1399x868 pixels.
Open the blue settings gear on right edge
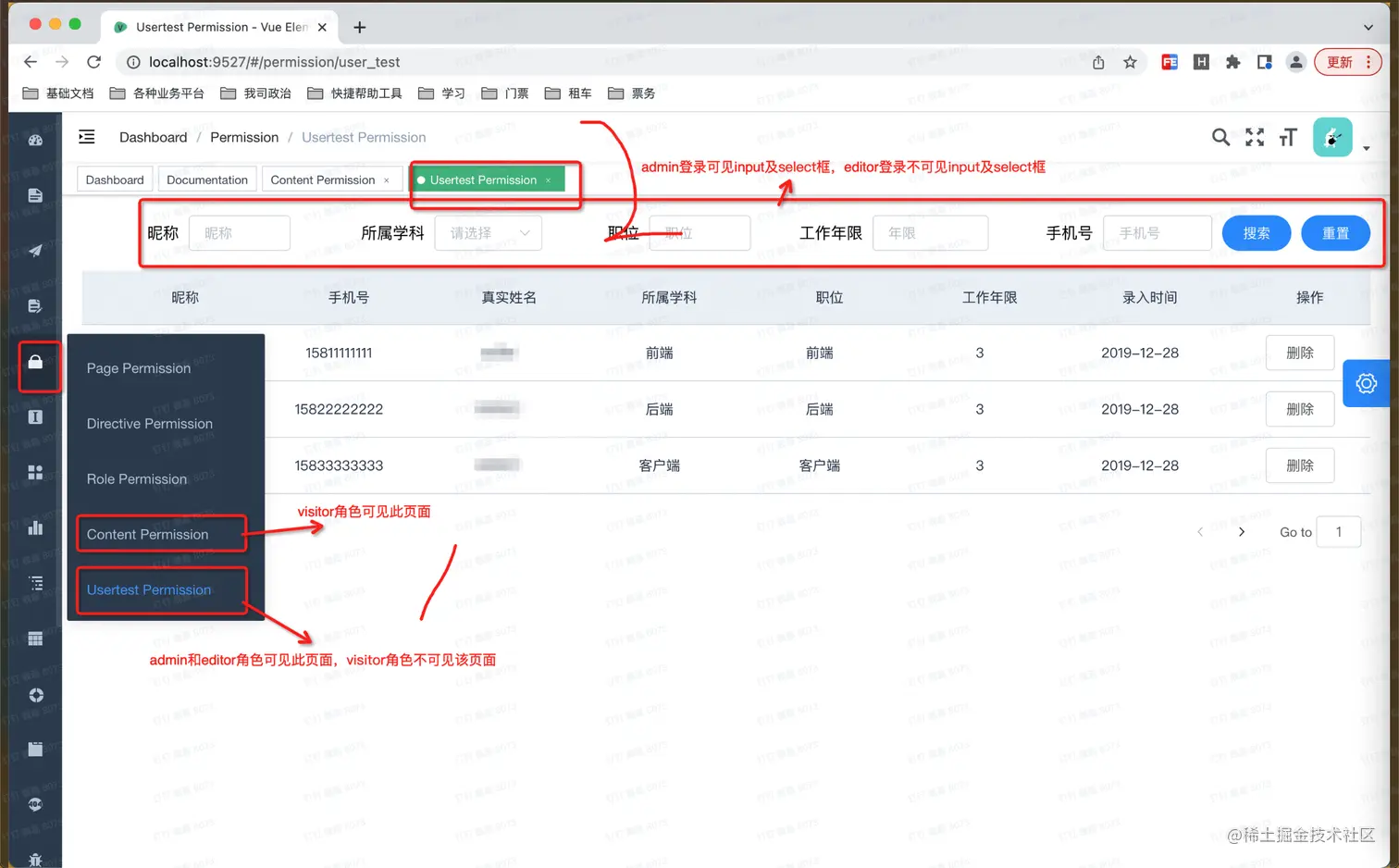click(1367, 383)
